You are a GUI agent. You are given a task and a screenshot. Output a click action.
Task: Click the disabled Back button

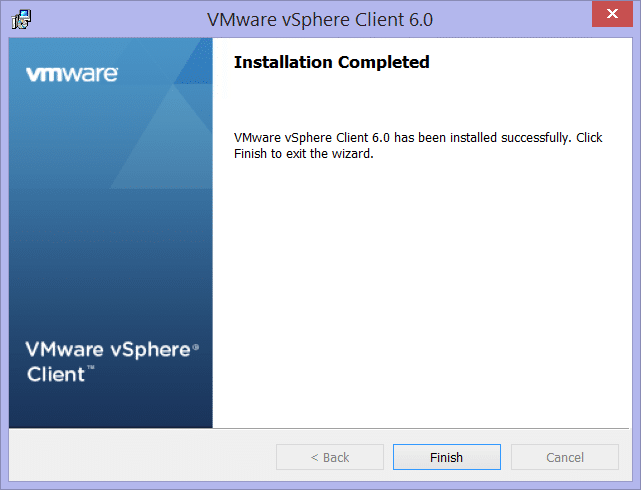tap(329, 457)
